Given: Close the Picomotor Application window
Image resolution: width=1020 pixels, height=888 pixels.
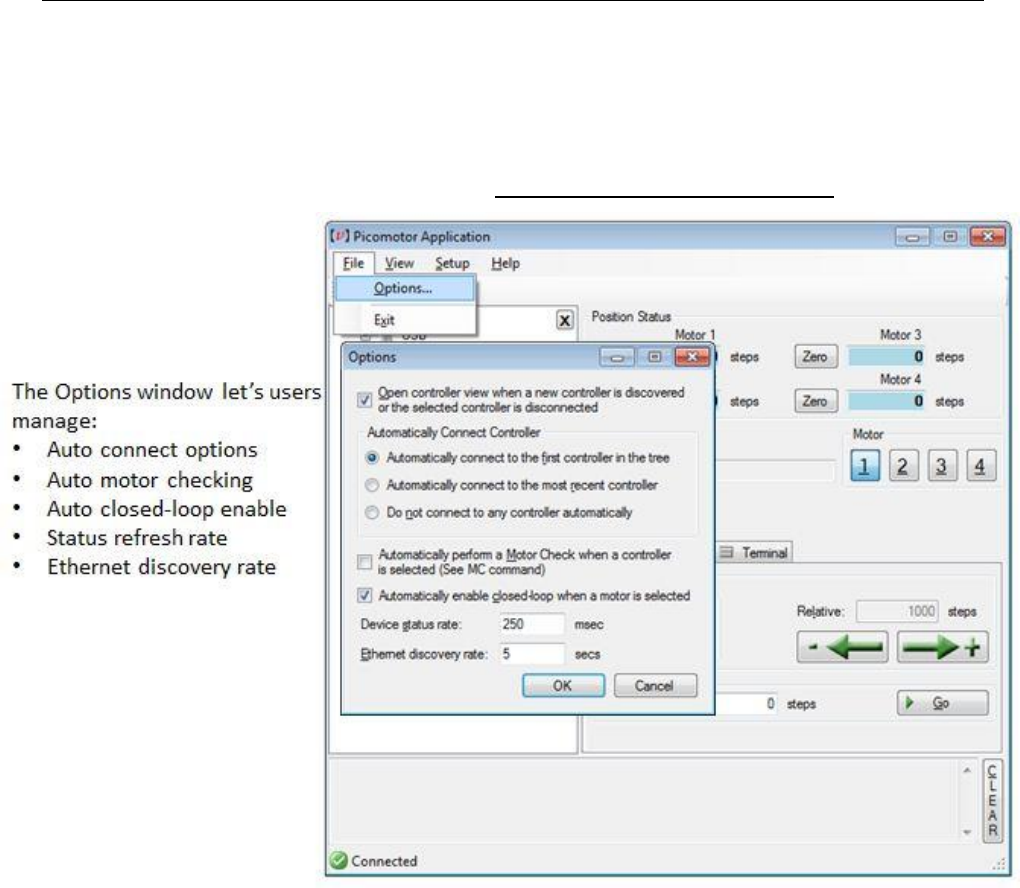Looking at the screenshot, I should click(987, 237).
